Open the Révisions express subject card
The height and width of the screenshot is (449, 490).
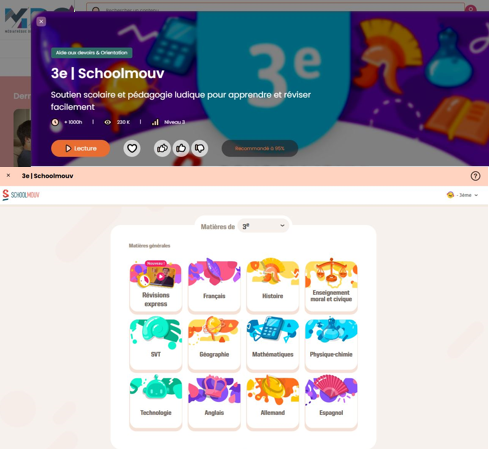pos(156,286)
